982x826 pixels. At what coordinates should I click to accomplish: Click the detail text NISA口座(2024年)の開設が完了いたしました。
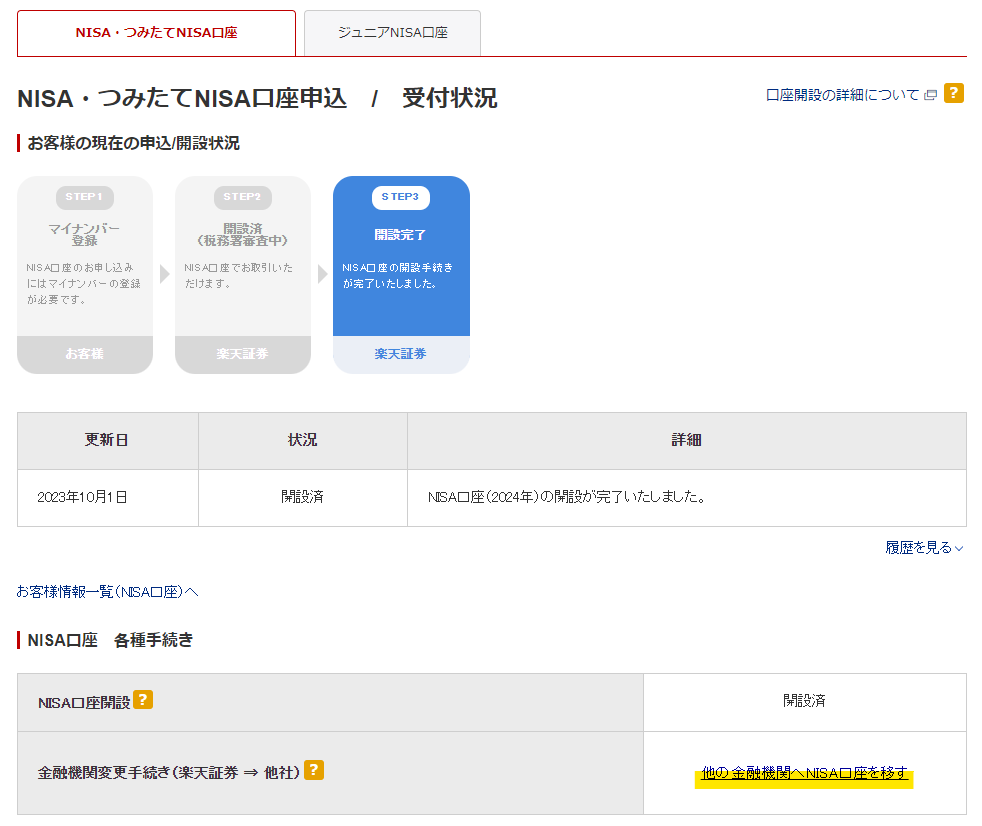tap(567, 497)
